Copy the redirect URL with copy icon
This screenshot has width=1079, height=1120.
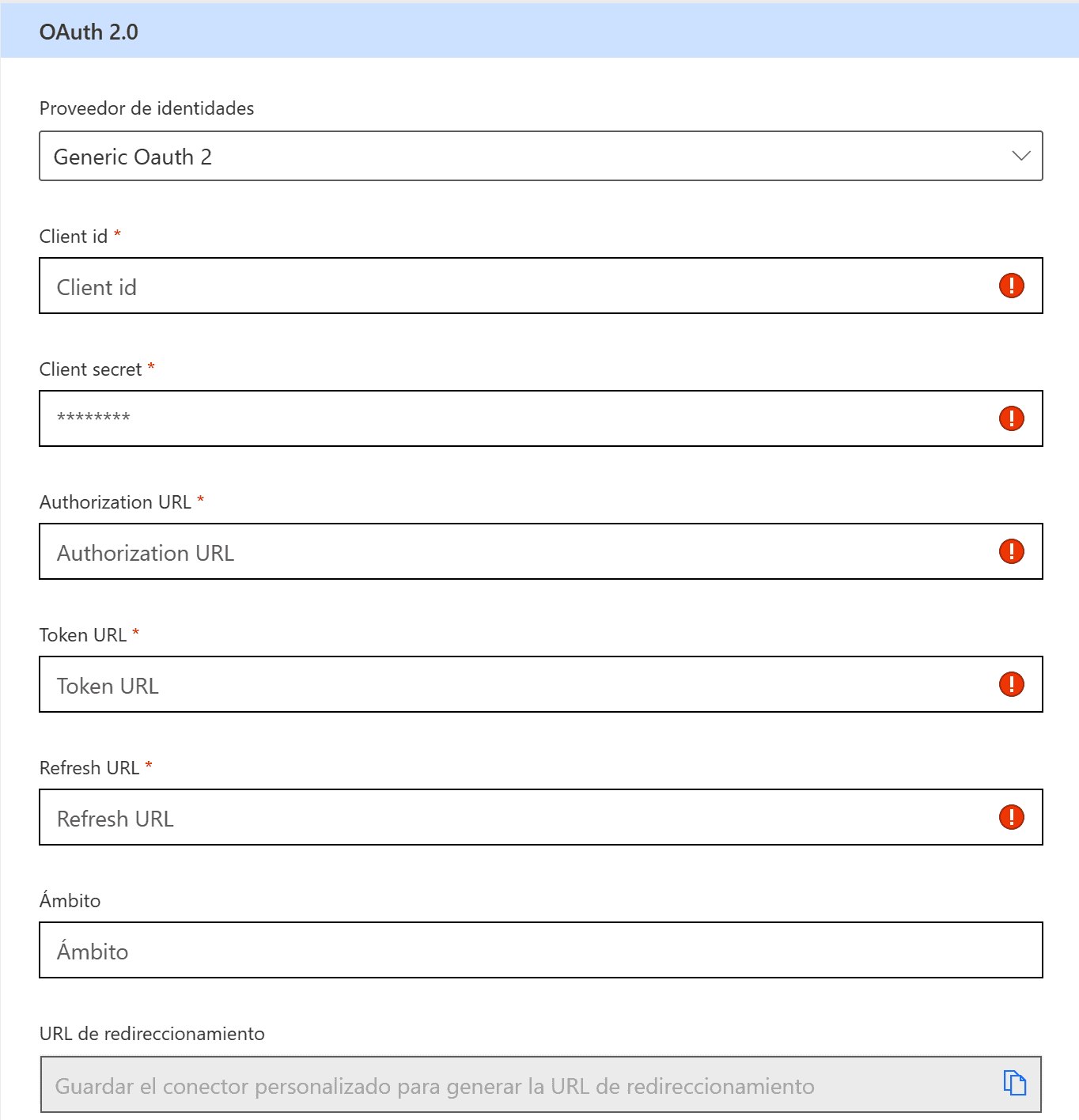(1014, 1083)
